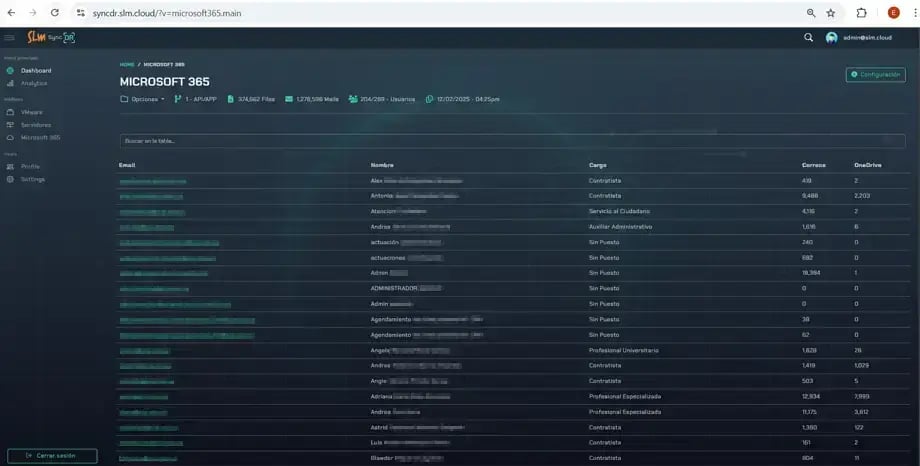
Task: Expand the Opciones dropdown
Action: point(142,99)
